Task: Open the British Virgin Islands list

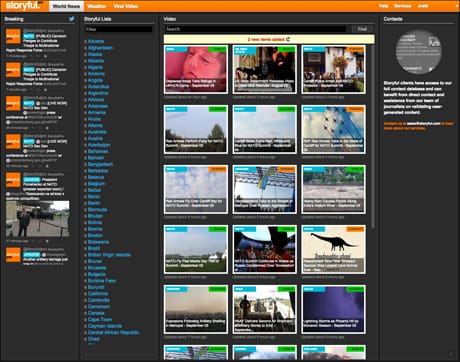Action: (109, 255)
